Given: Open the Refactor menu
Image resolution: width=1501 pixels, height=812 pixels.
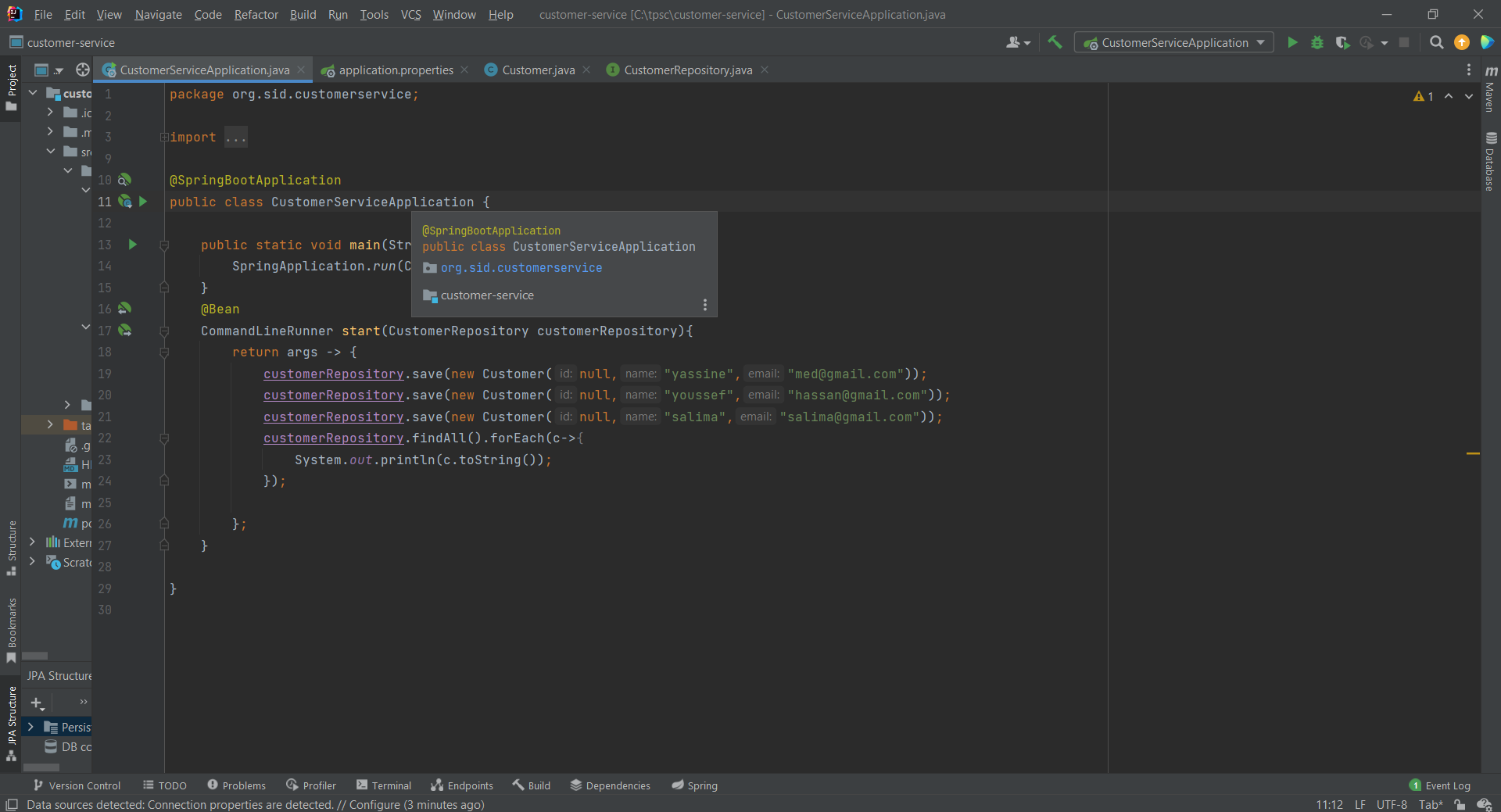Looking at the screenshot, I should coord(256,14).
